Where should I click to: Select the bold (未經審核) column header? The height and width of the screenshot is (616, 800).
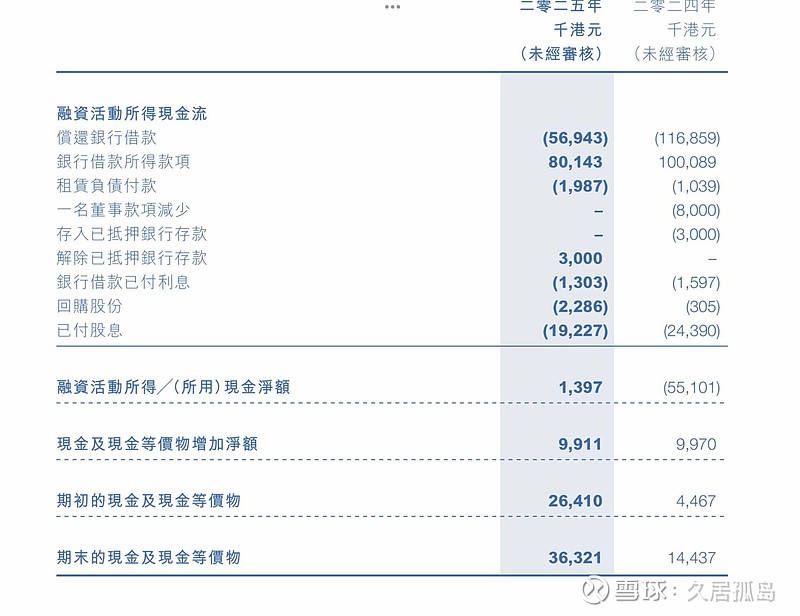point(561,53)
